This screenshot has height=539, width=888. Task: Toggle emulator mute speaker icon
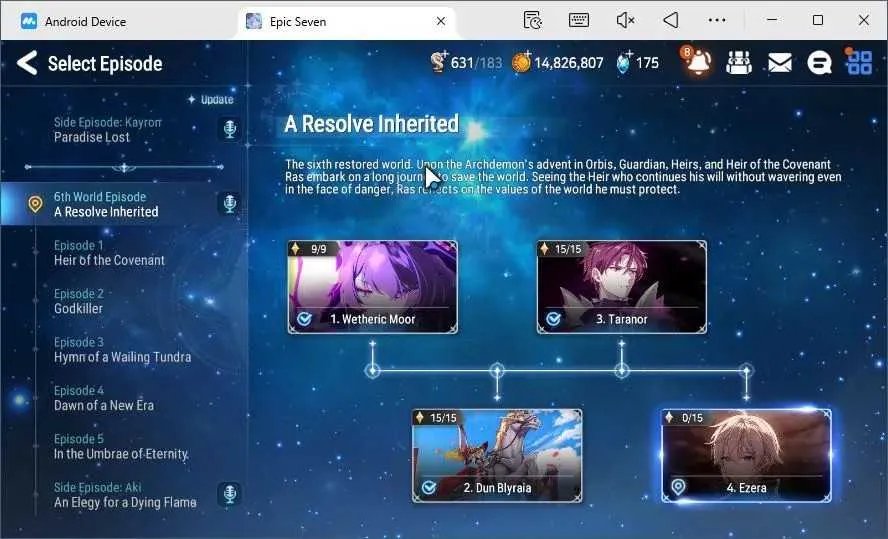click(x=625, y=21)
